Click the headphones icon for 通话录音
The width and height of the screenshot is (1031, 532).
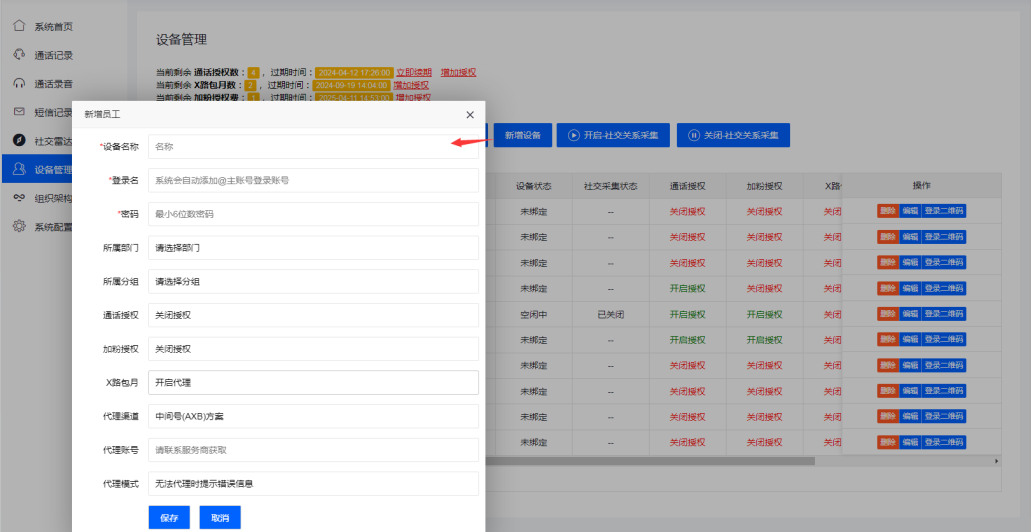(19, 83)
